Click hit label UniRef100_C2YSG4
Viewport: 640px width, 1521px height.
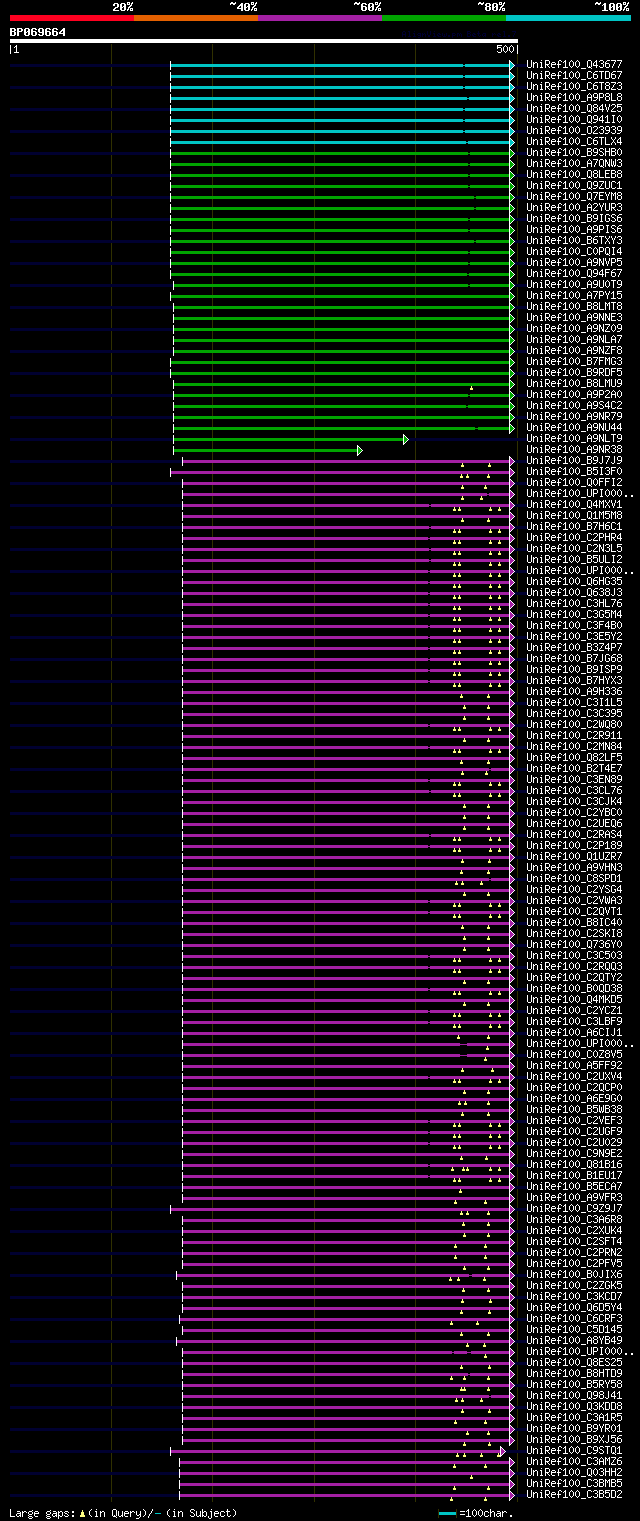click(x=574, y=889)
